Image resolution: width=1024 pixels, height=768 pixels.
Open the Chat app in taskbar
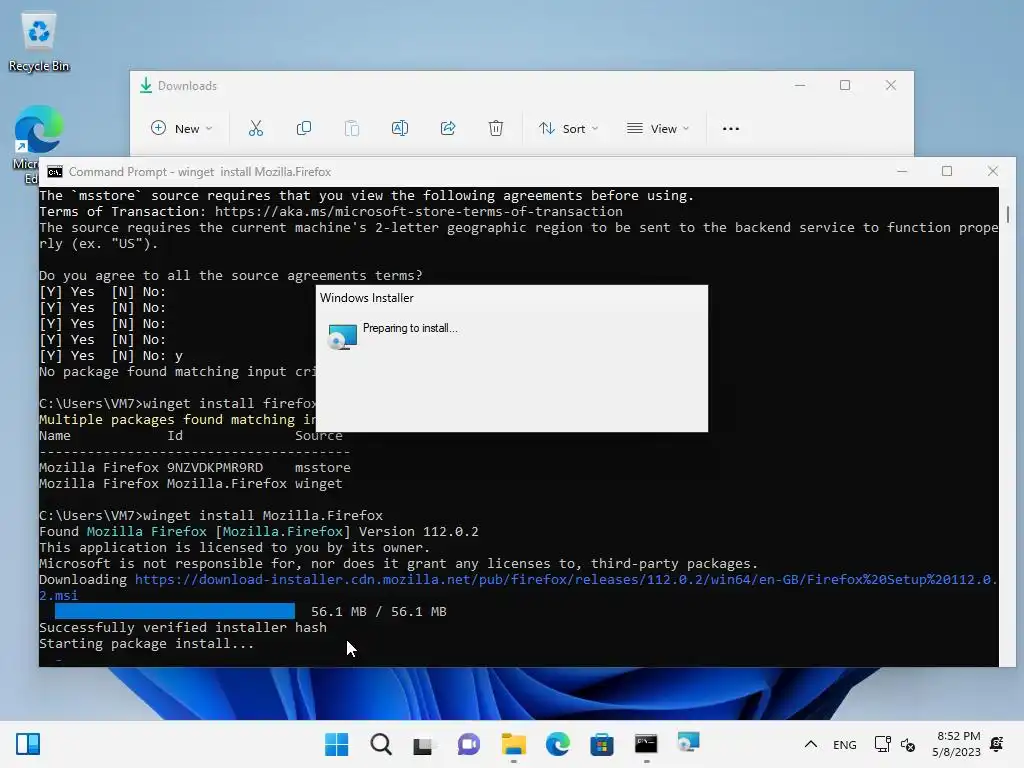(x=469, y=744)
